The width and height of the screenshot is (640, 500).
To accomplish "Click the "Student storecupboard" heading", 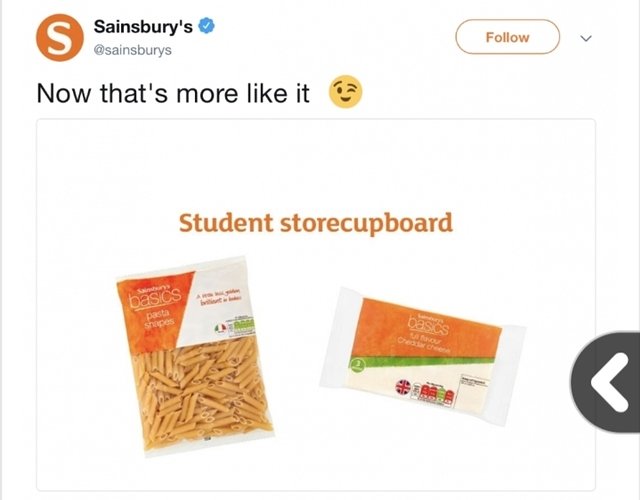I will [315, 222].
